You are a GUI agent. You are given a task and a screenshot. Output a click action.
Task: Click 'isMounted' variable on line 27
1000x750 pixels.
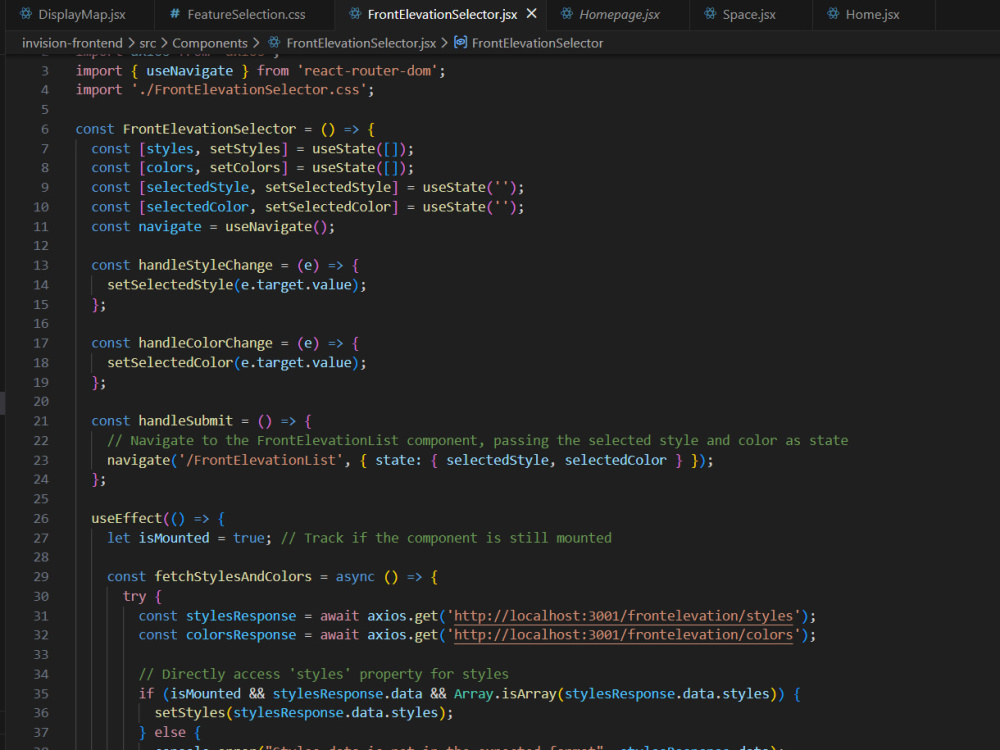coord(174,538)
